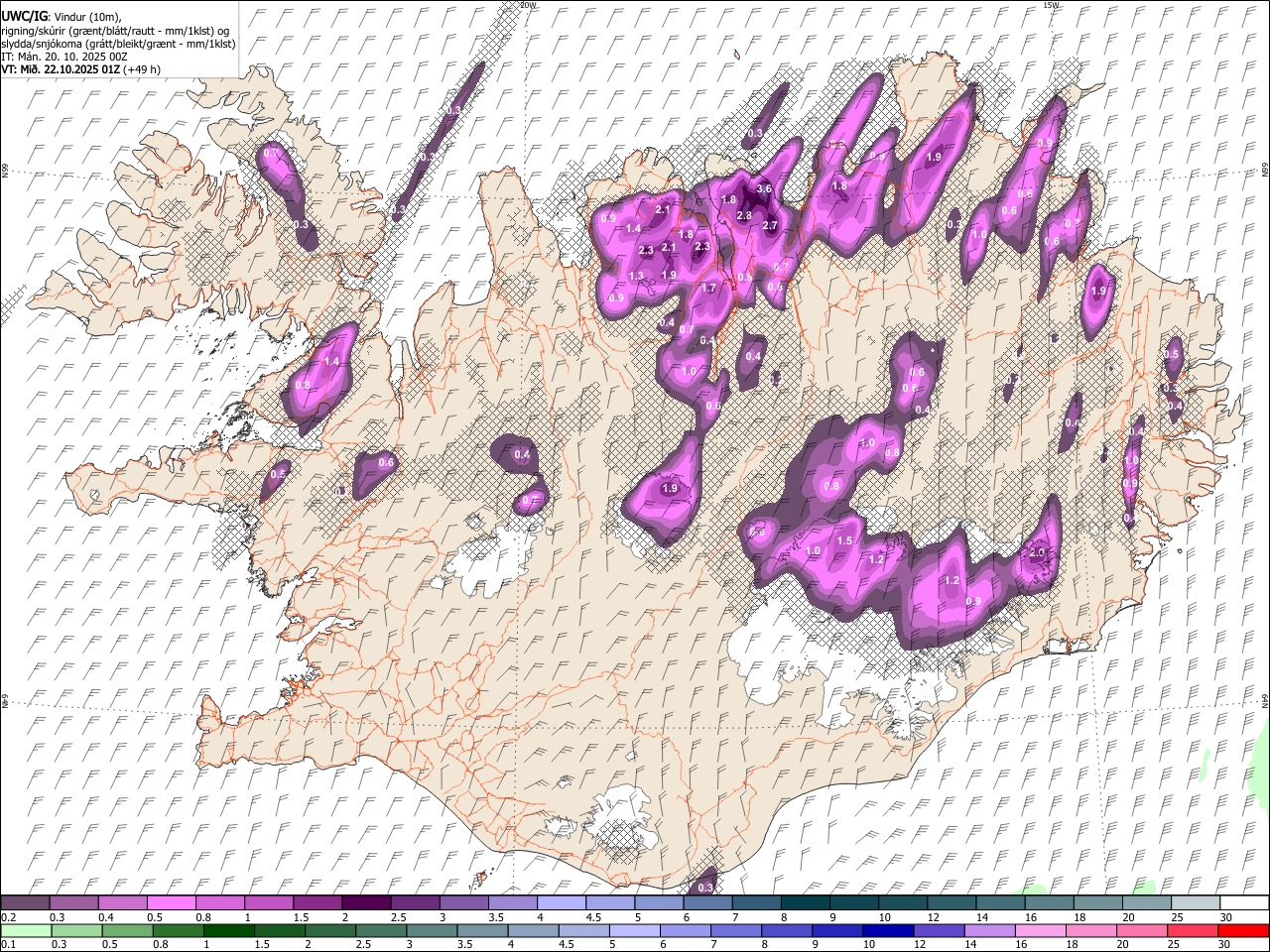This screenshot has width=1270, height=952.
Task: Click the deep blue lower swatch between 10 and 12
Action: tap(887, 930)
